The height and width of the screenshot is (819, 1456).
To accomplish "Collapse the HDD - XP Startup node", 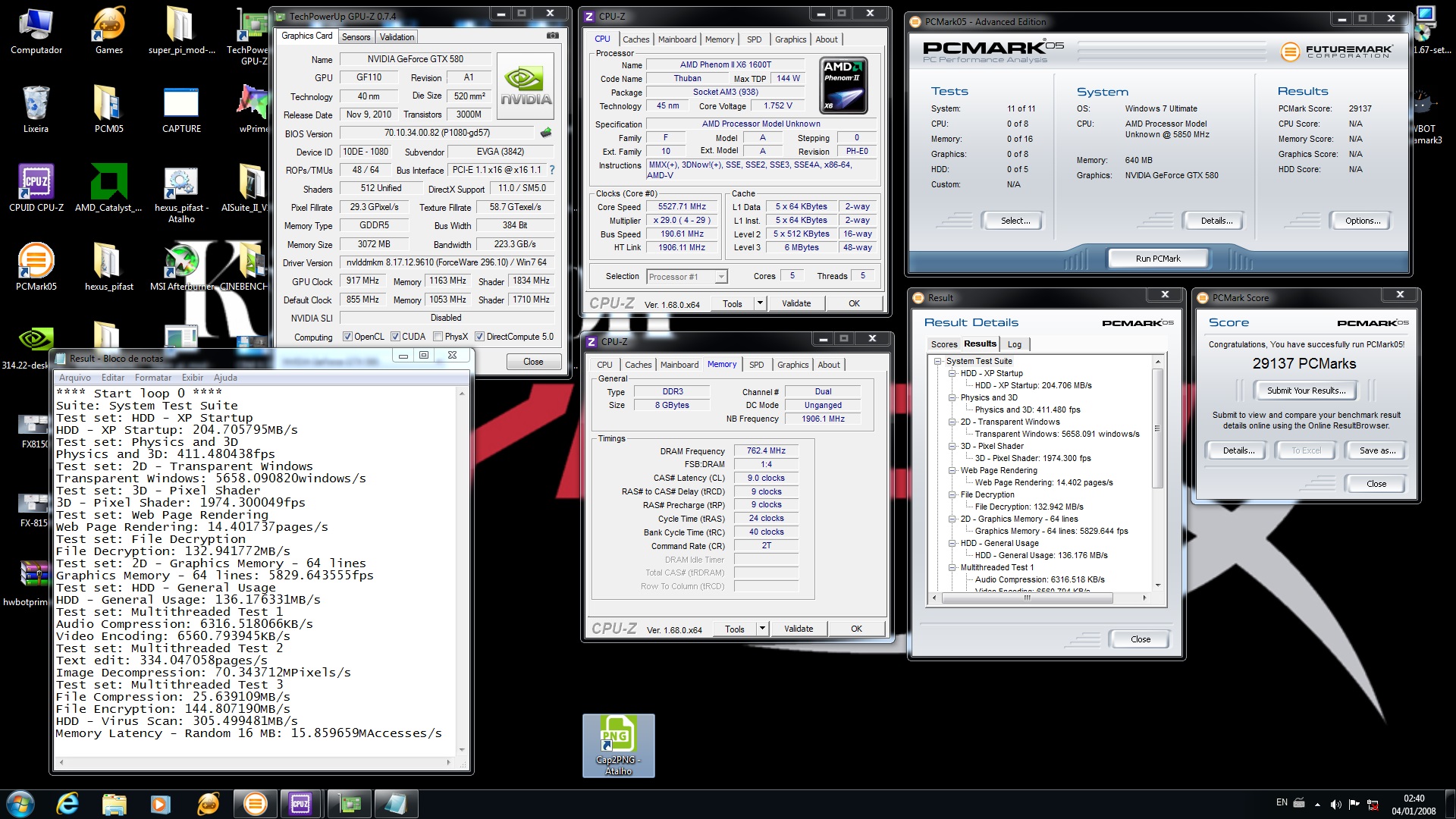I will (952, 374).
